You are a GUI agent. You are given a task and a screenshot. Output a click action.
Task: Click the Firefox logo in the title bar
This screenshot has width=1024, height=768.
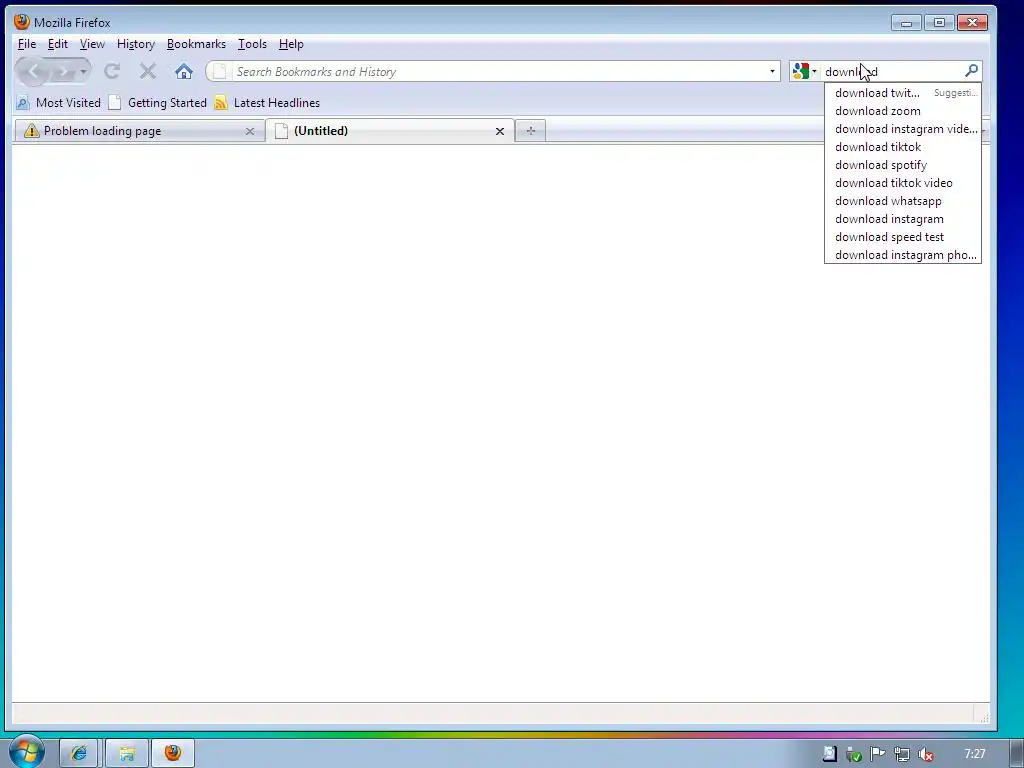point(22,22)
